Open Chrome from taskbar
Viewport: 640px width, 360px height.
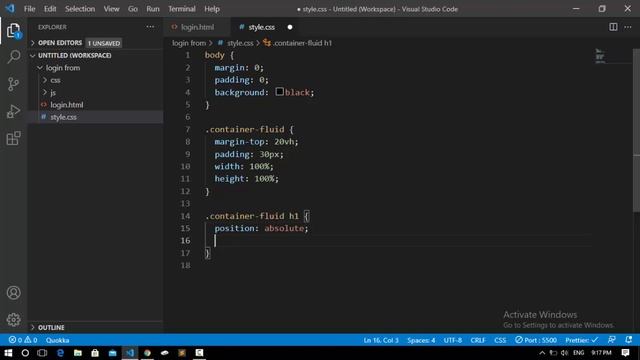(x=147, y=353)
